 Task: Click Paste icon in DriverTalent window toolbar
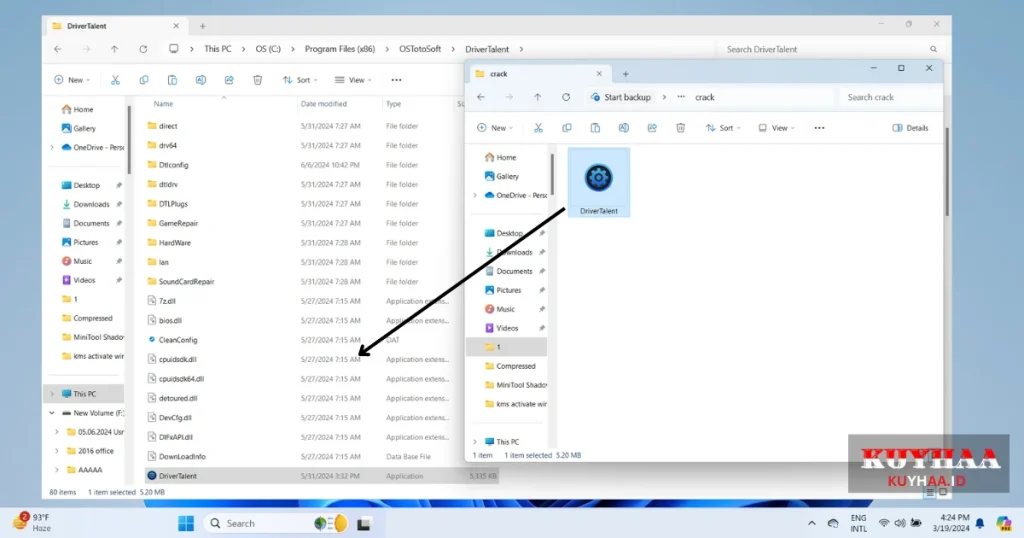click(172, 80)
